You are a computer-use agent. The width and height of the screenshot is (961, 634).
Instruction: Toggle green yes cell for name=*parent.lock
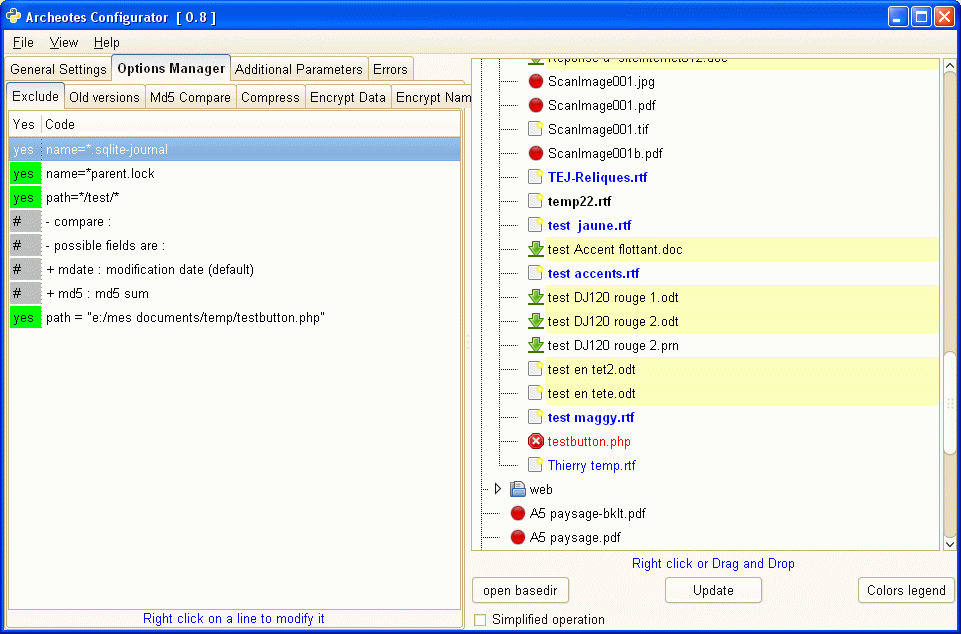click(x=24, y=174)
